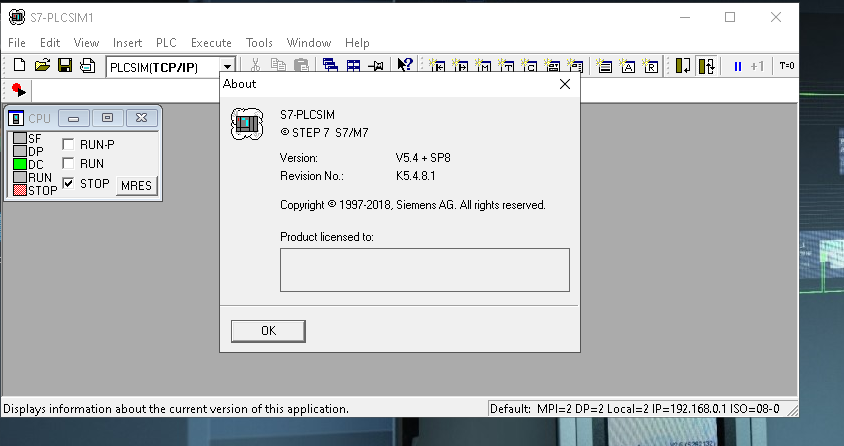Image resolution: width=844 pixels, height=446 pixels.
Task: Click the Pause simulation icon
Action: tap(737, 66)
